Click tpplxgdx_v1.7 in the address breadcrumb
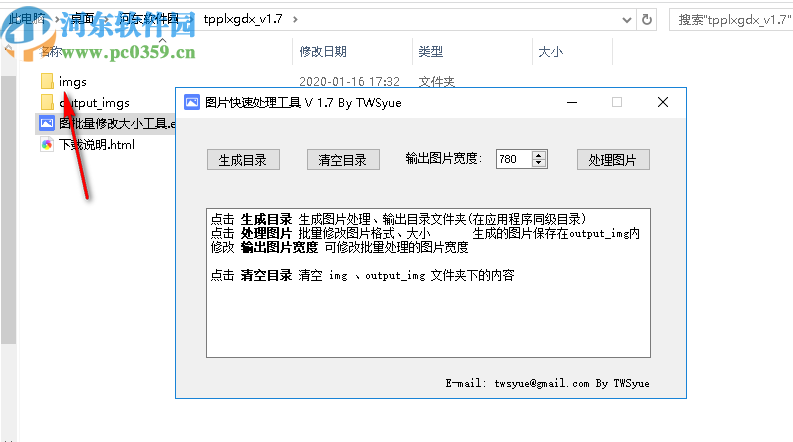 tap(243, 19)
